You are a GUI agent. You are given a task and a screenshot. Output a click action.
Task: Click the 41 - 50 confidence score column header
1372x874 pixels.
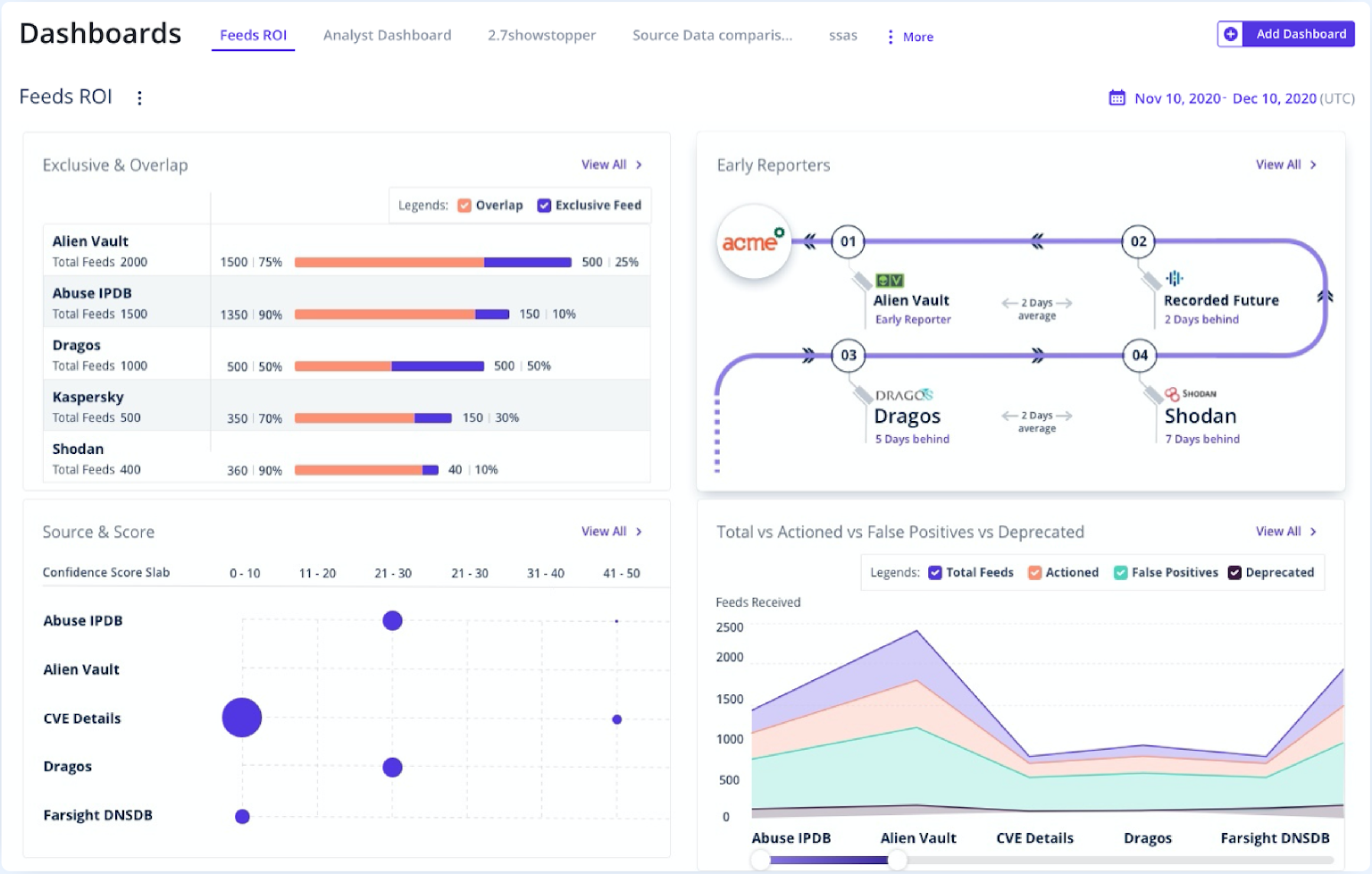pos(622,573)
